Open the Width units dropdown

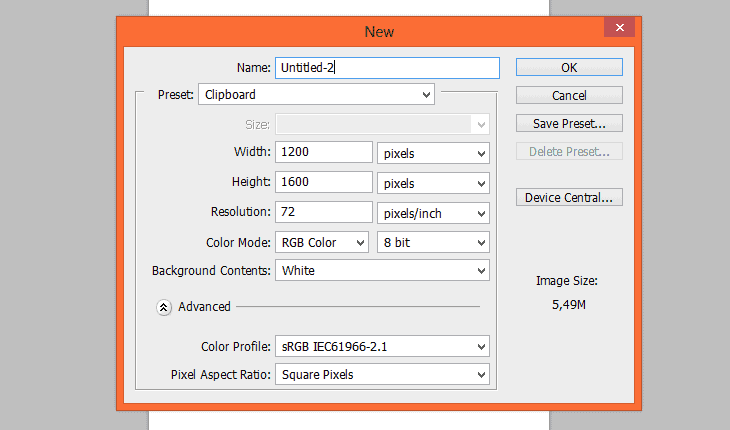(433, 153)
